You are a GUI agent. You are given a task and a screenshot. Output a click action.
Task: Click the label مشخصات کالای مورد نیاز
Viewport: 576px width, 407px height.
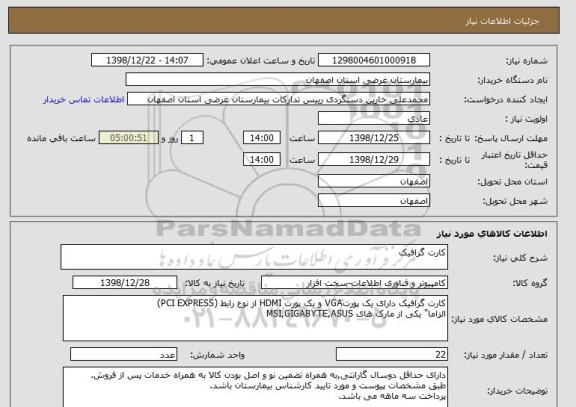tap(500, 319)
